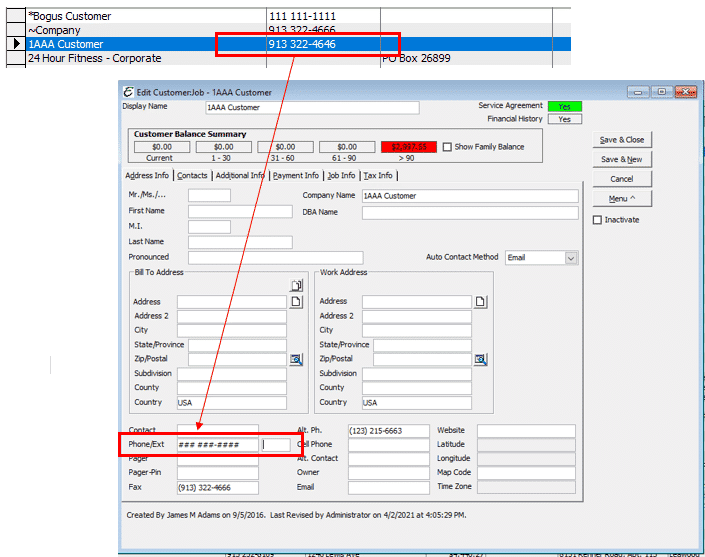This screenshot has width=705, height=557.
Task: Click the phone Ext field
Action: point(276,445)
